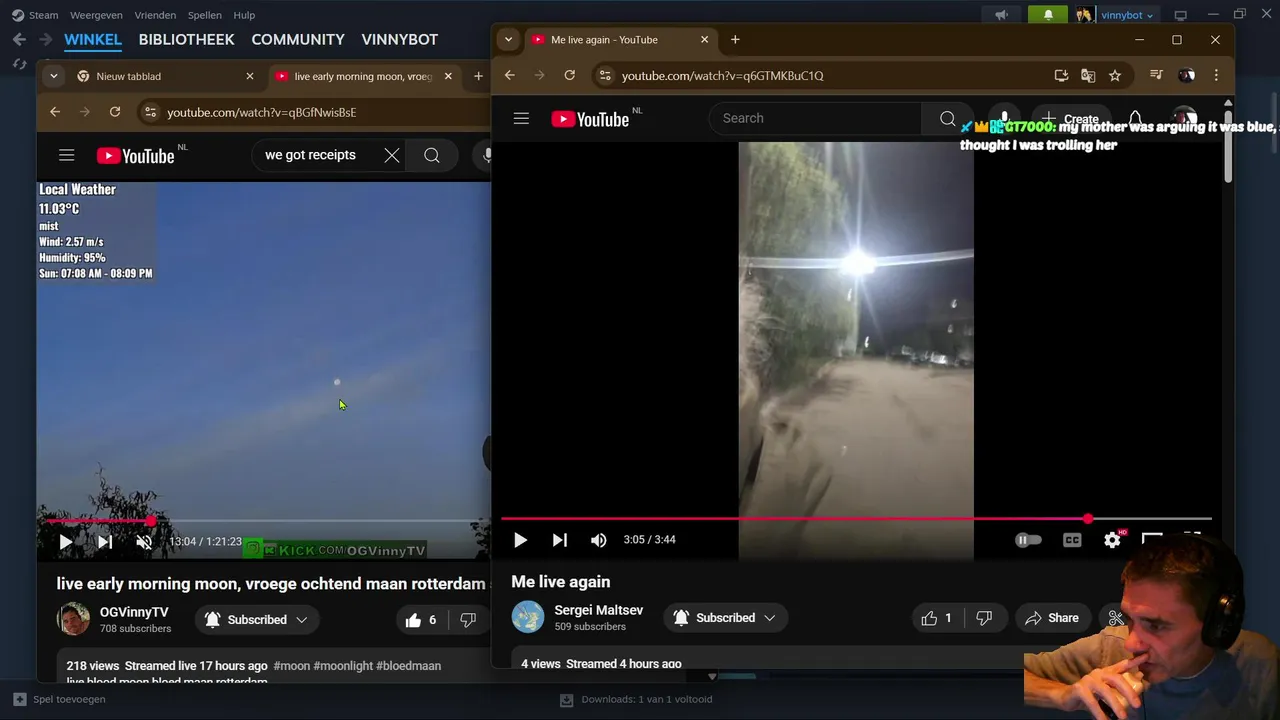1280x720 pixels.
Task: Mute the 'Me live again' video
Action: coord(598,540)
